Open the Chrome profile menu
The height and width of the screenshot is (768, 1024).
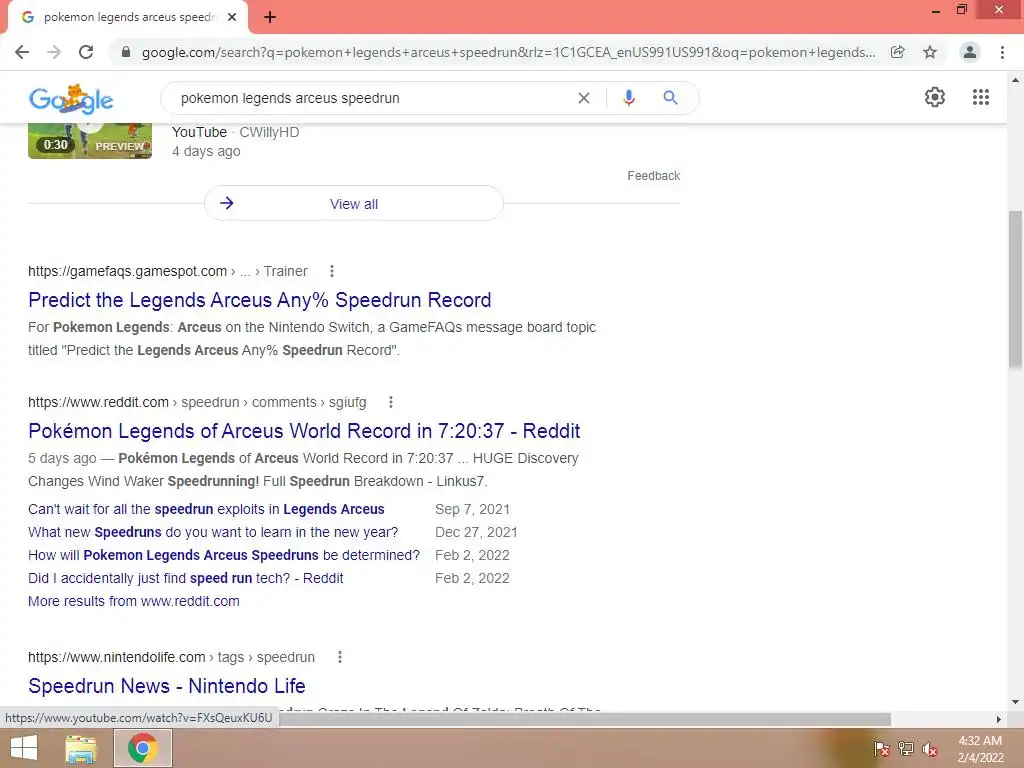coord(970,52)
